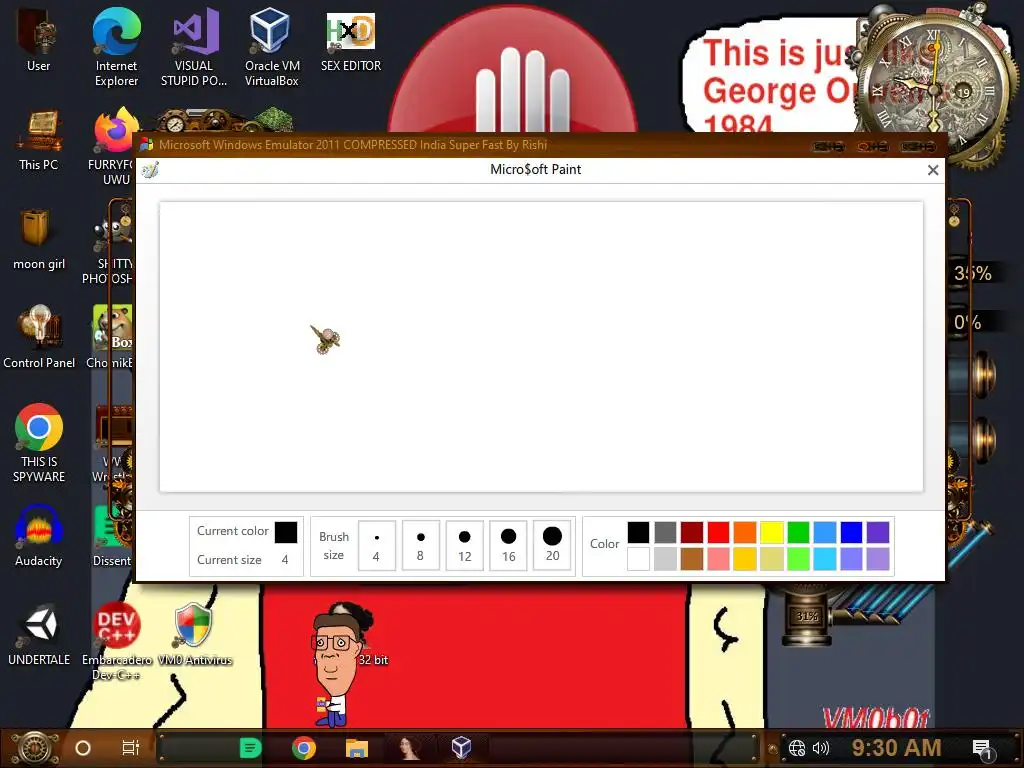Click the 9:30 AM taskbar clock

coord(897,748)
